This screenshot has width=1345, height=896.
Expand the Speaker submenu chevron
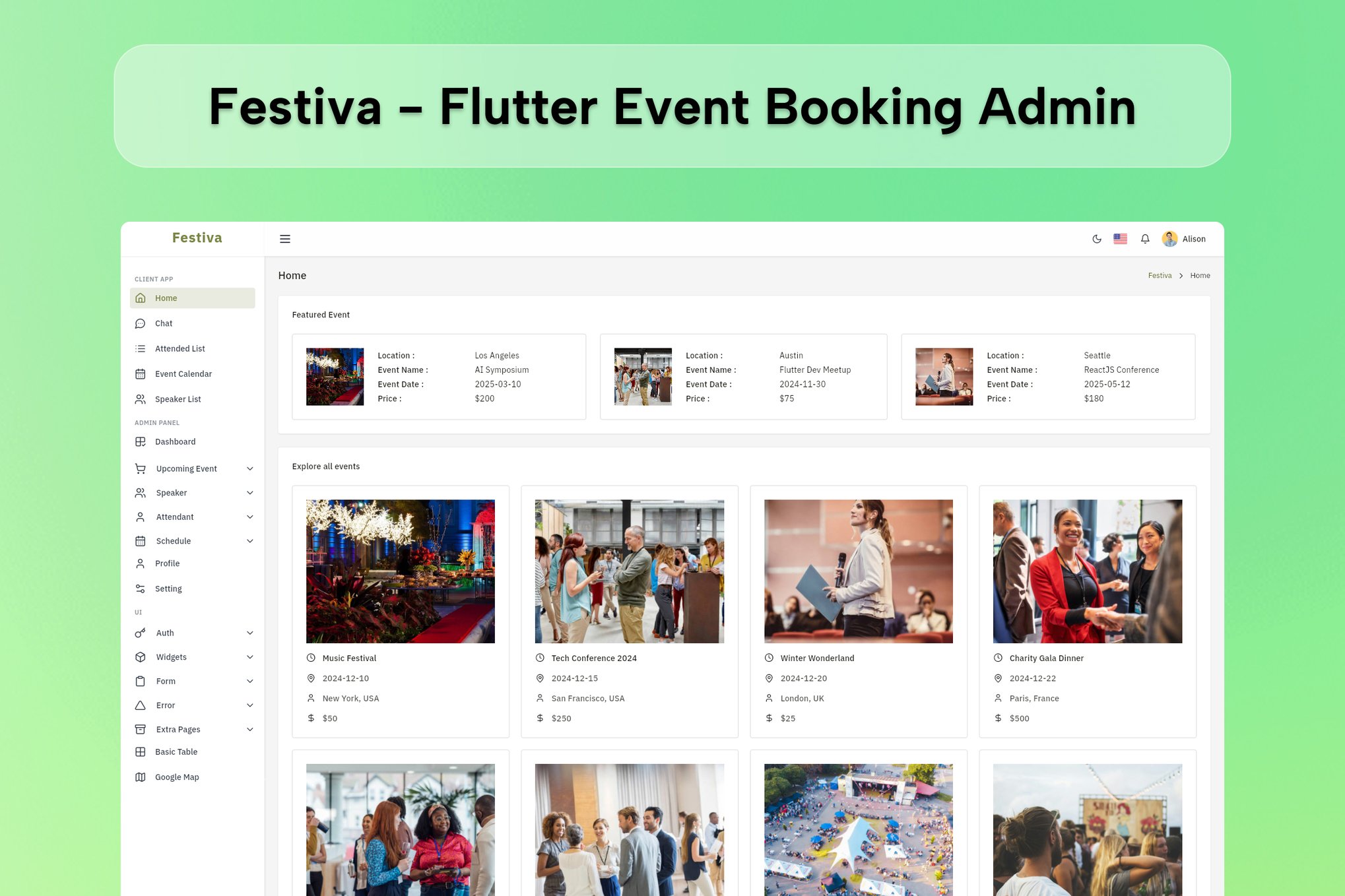(250, 493)
